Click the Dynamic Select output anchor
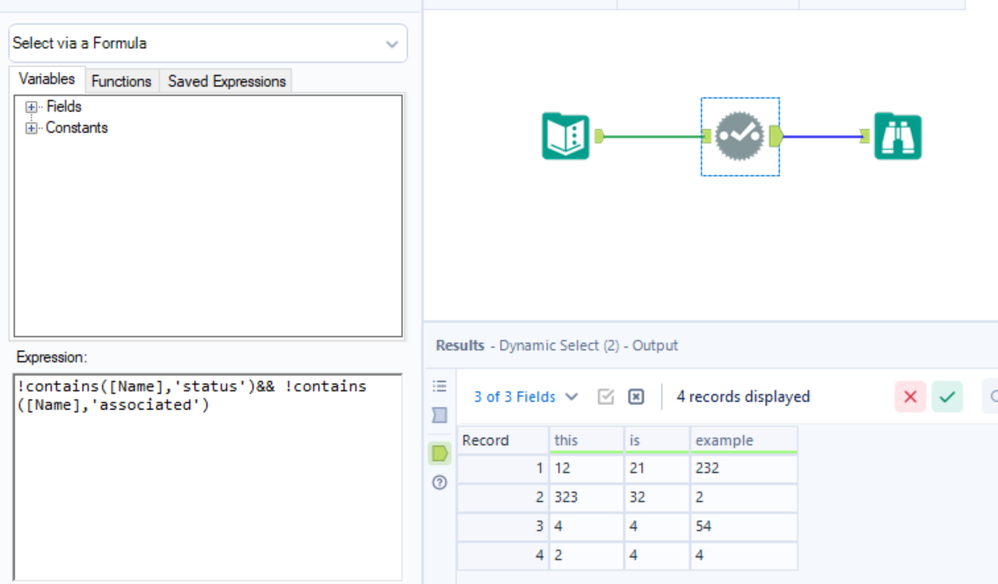 776,136
